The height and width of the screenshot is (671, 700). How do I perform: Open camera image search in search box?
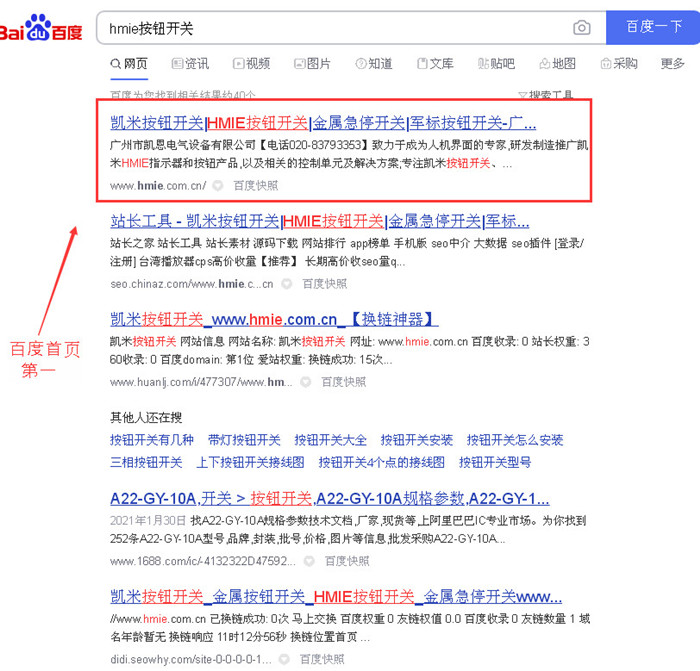(x=581, y=28)
